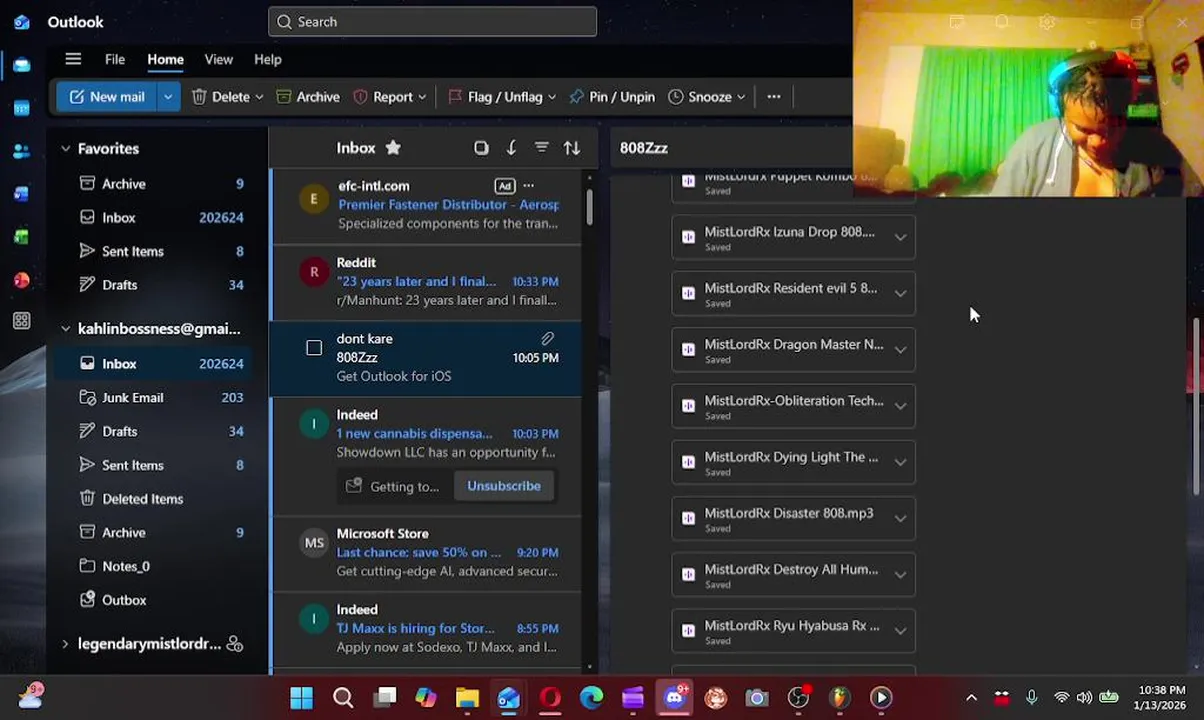Open Word from the app rail
The height and width of the screenshot is (720, 1204).
tap(21, 194)
